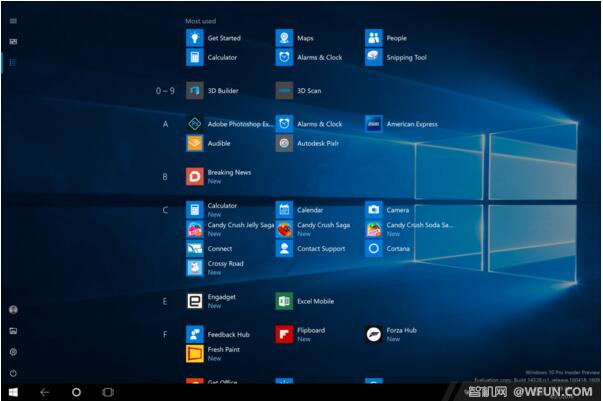Screen dimensions: 603x401
Task: Click the "0 – 9" group header
Action: tap(165, 91)
